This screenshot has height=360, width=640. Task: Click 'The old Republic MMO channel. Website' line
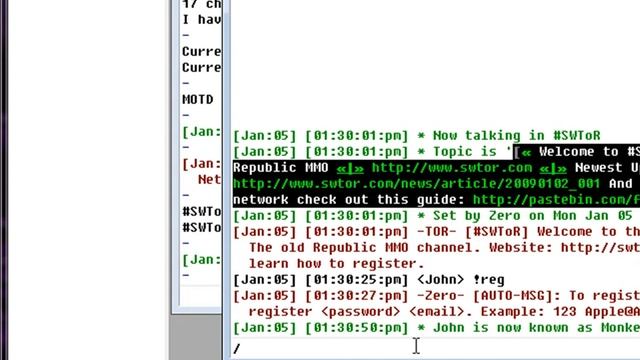(x=444, y=247)
